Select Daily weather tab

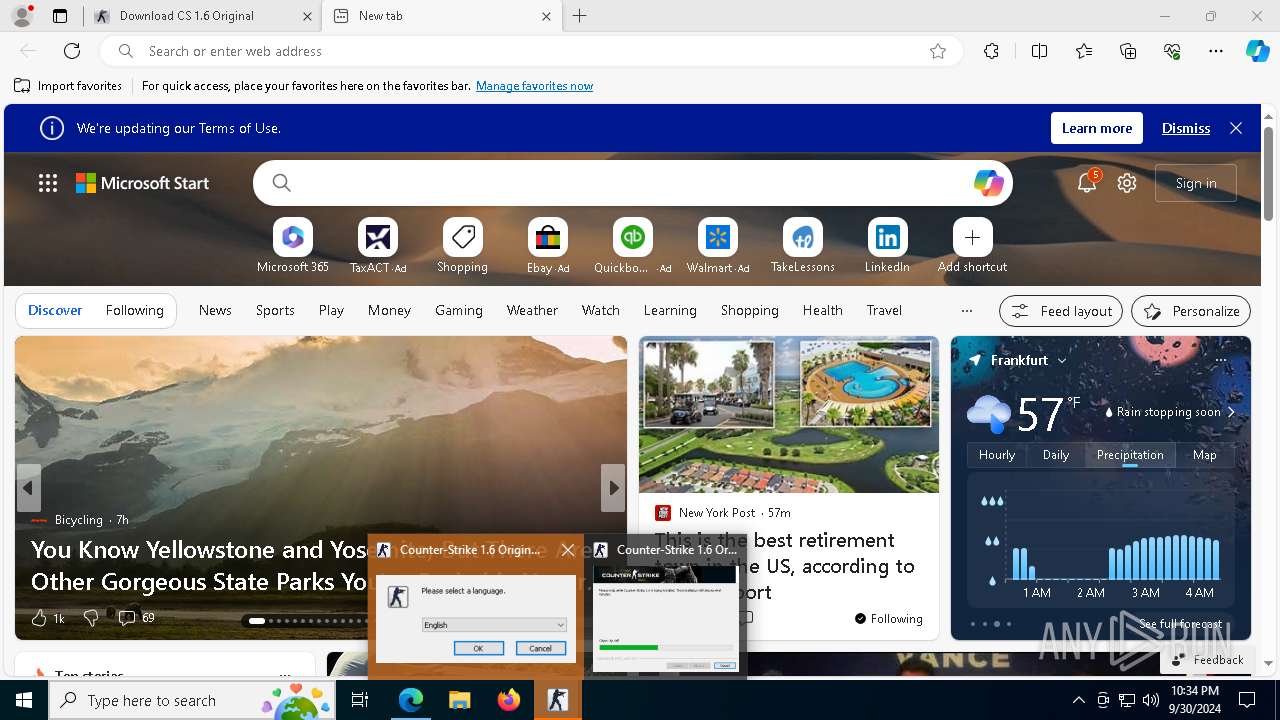coord(1056,455)
